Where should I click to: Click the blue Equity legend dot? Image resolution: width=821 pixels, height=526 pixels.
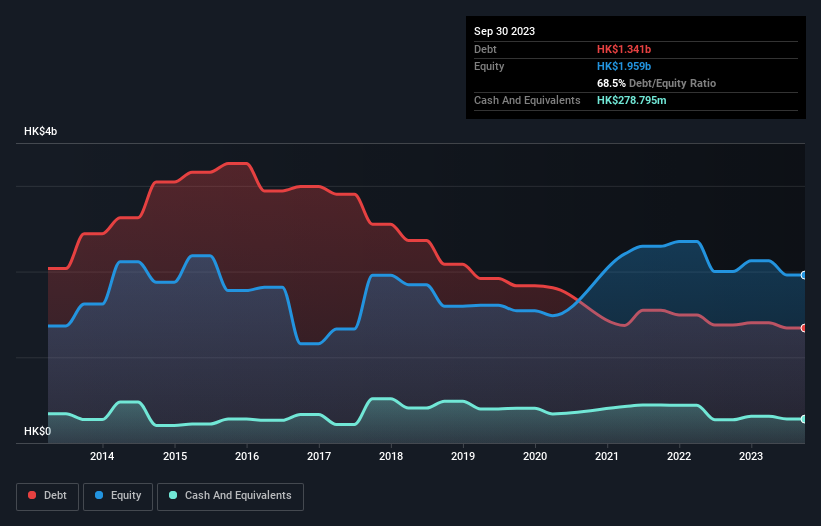click(x=99, y=495)
